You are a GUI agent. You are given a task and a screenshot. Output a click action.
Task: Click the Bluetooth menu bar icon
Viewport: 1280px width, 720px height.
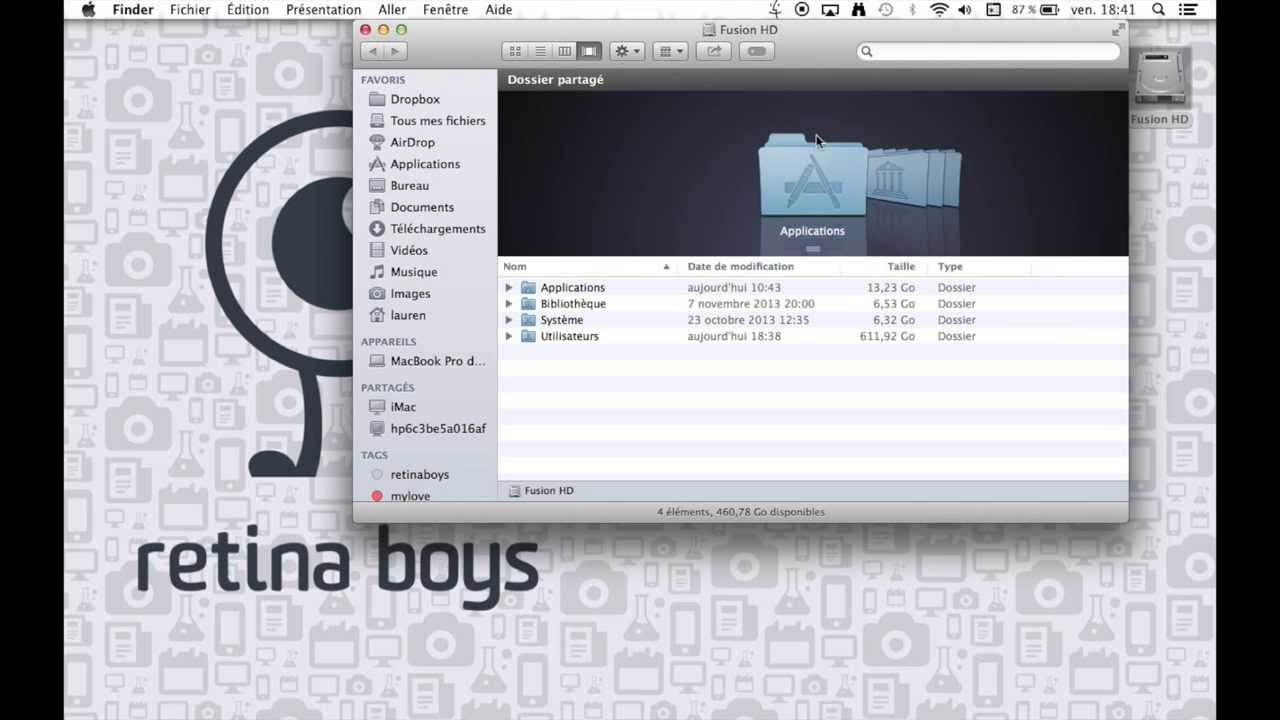912,10
